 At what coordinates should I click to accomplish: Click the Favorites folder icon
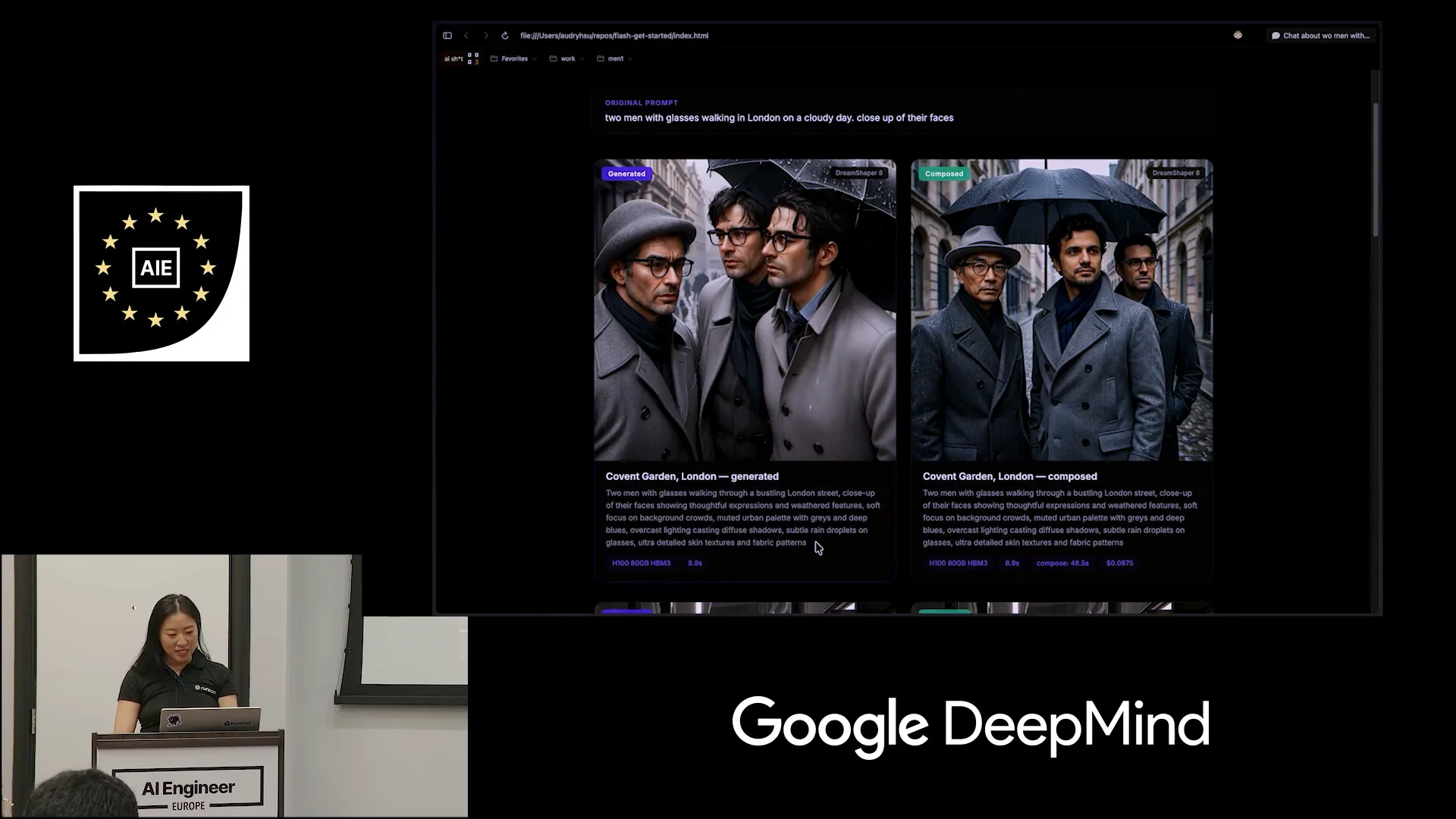(494, 58)
